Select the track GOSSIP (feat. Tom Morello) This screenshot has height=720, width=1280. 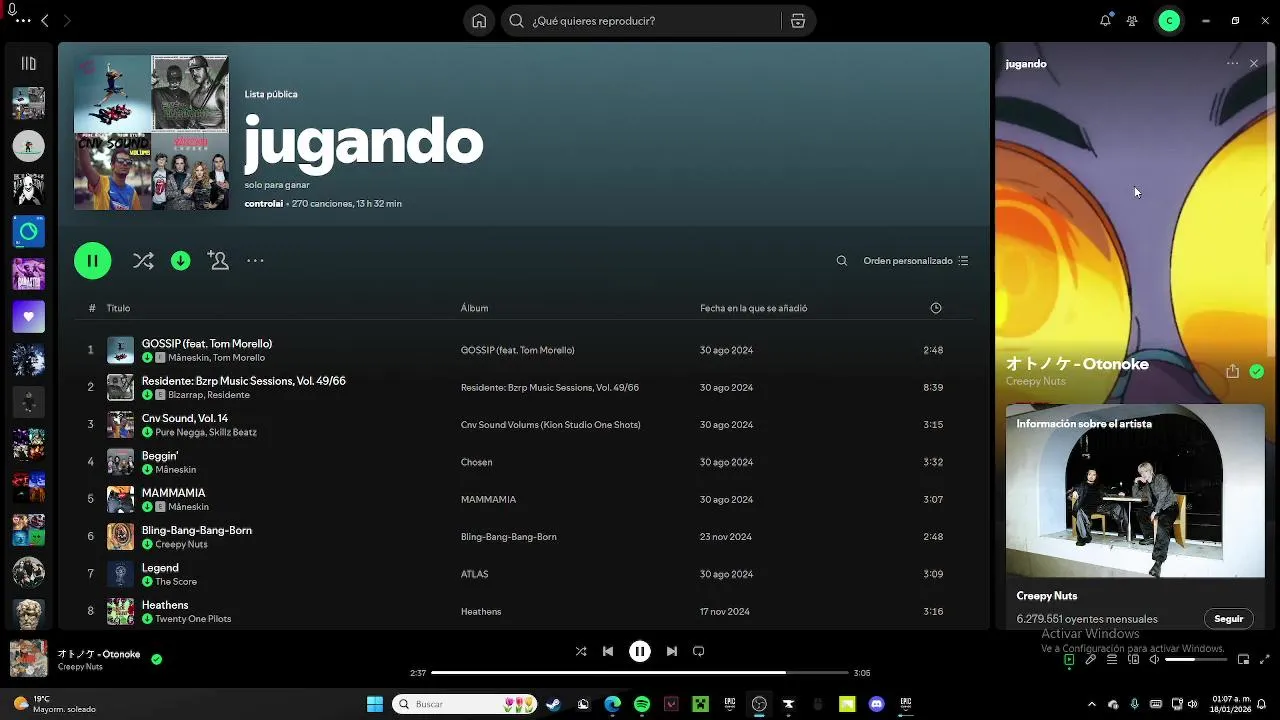[207, 343]
